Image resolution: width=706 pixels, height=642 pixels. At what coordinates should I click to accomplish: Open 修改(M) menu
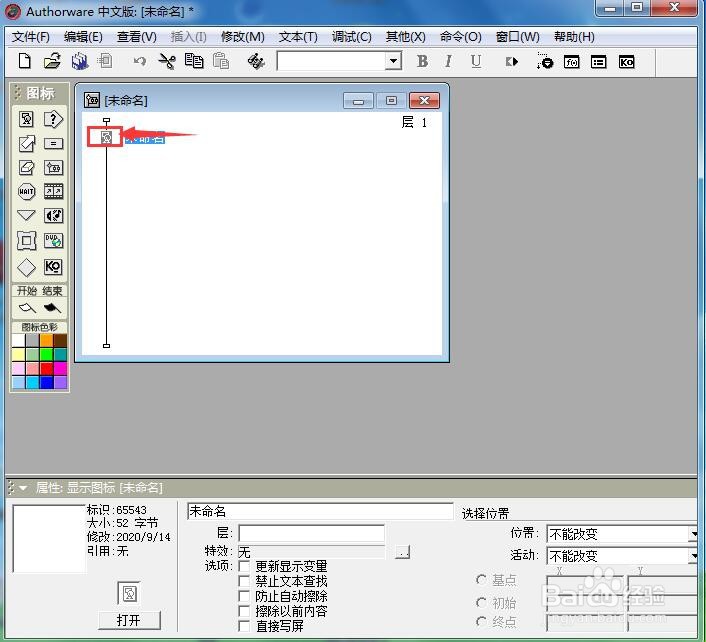click(243, 37)
